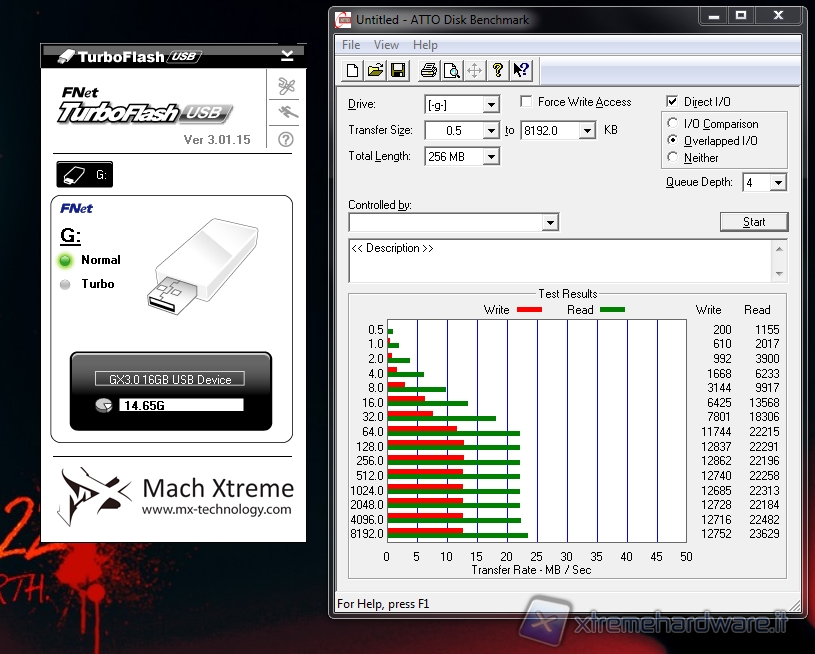Viewport: 815px width, 654px height.
Task: Open the Queue Depth dropdown
Action: point(777,183)
